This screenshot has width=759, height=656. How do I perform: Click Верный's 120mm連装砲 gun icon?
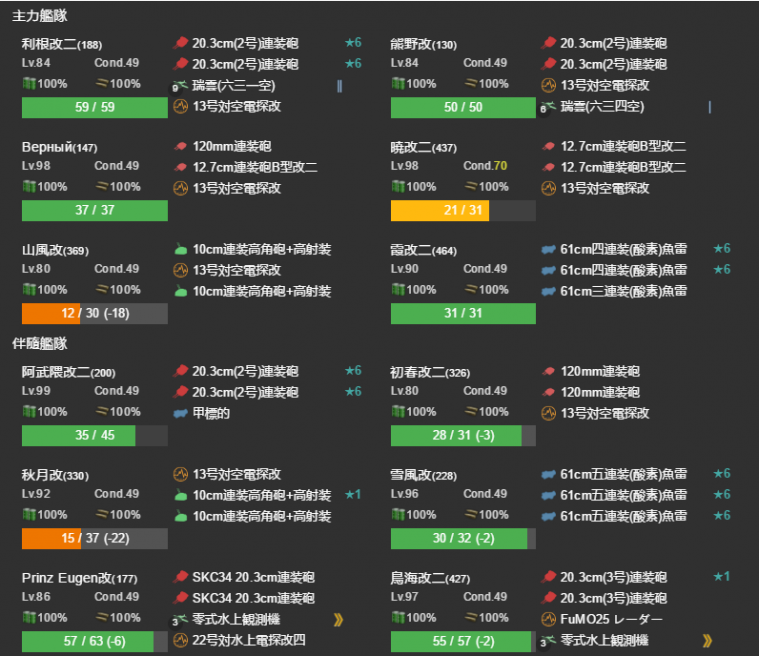pos(181,147)
